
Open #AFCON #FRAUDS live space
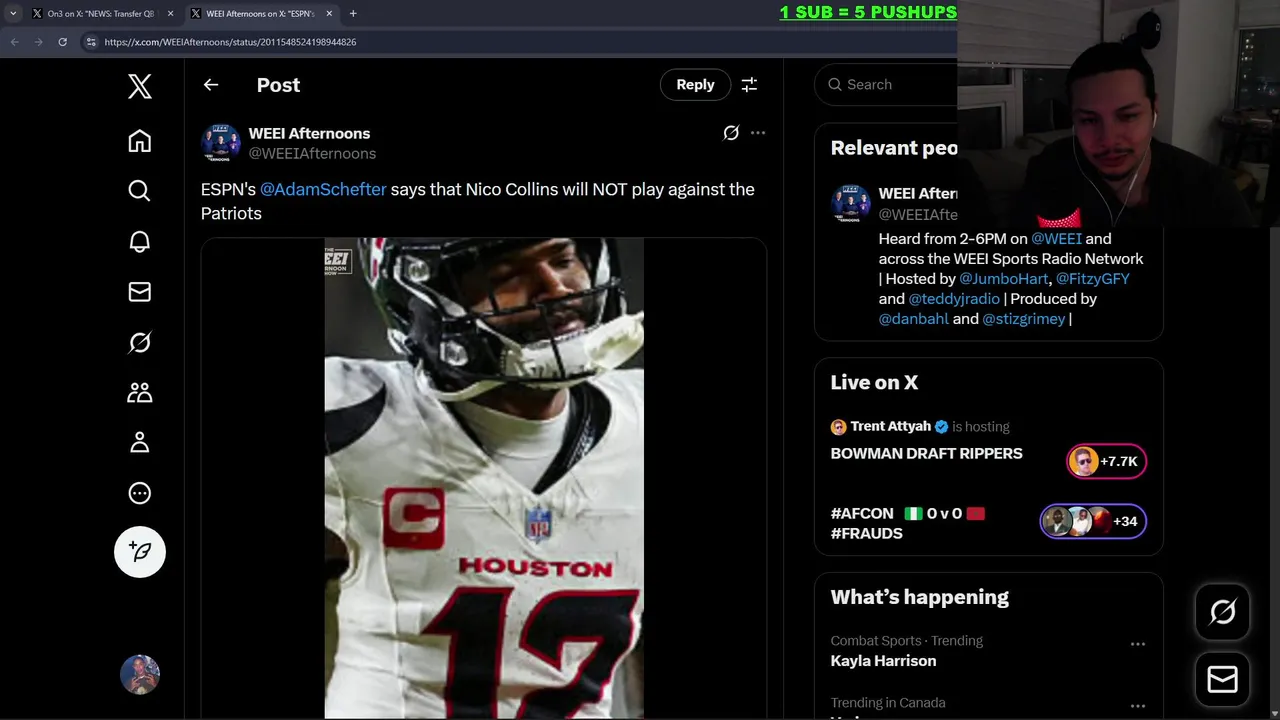907,523
